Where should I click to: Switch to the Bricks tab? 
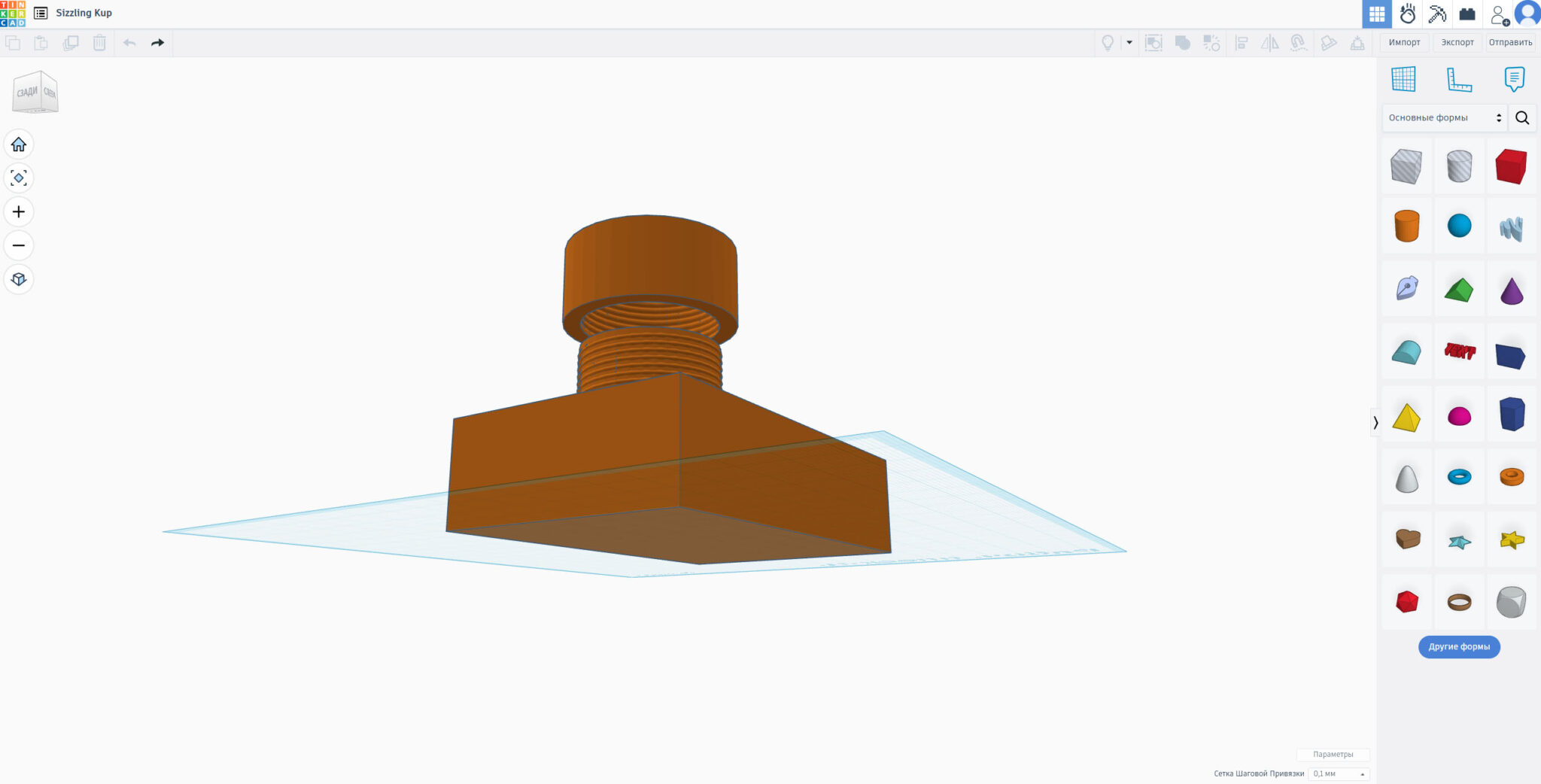(x=1467, y=14)
